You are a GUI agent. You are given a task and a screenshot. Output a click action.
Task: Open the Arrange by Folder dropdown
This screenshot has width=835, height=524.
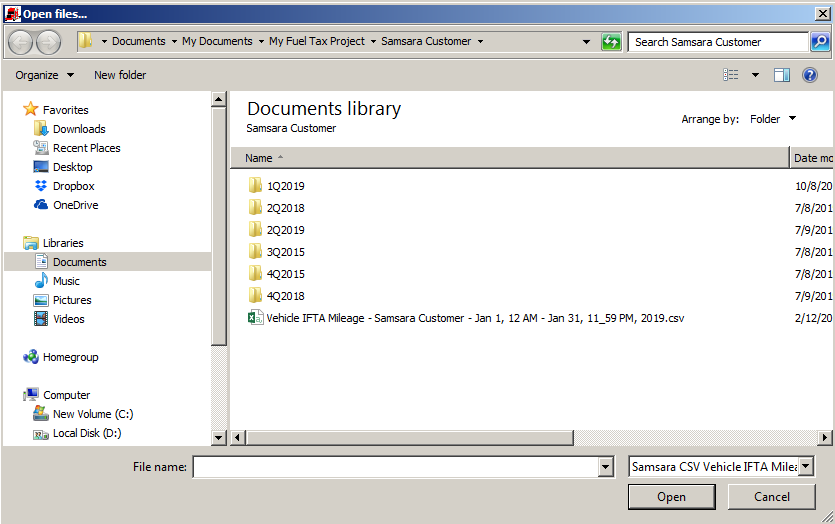[x=773, y=119]
